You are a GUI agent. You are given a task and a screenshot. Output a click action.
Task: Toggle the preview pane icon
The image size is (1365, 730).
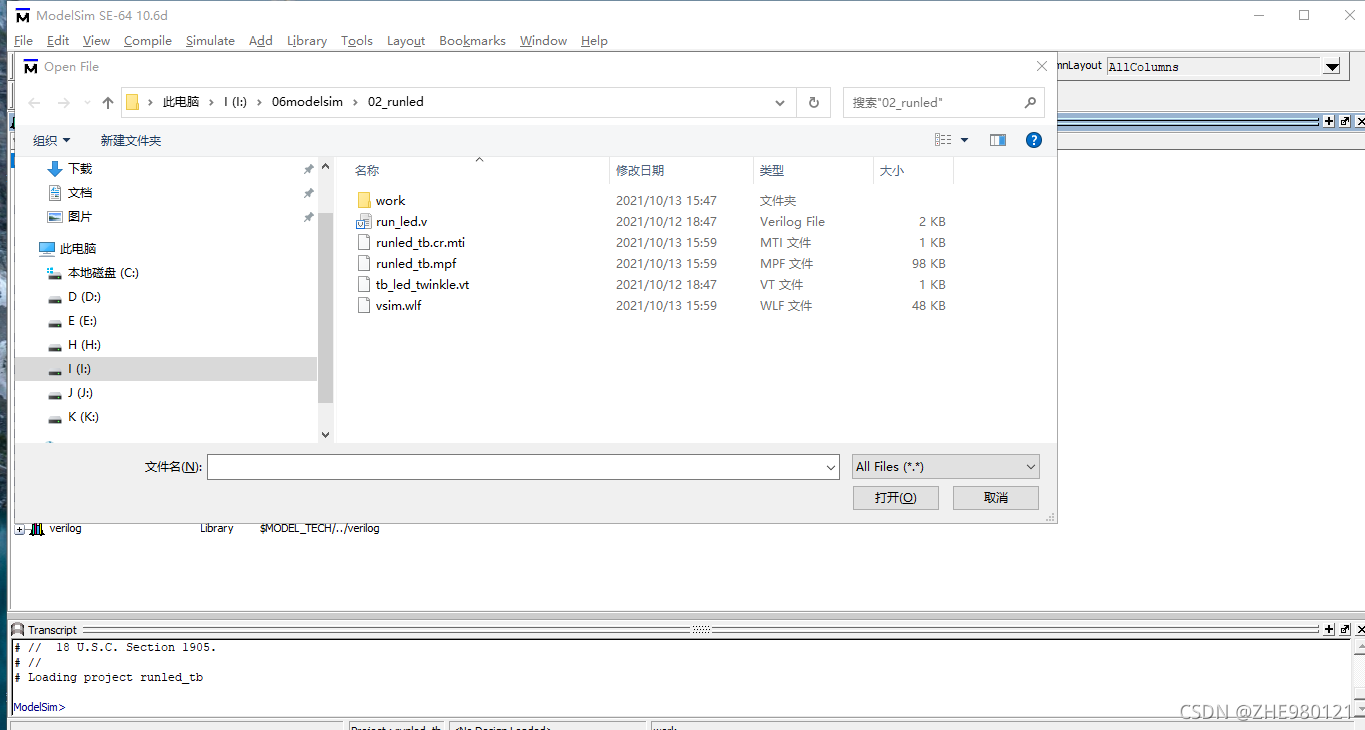coord(998,140)
